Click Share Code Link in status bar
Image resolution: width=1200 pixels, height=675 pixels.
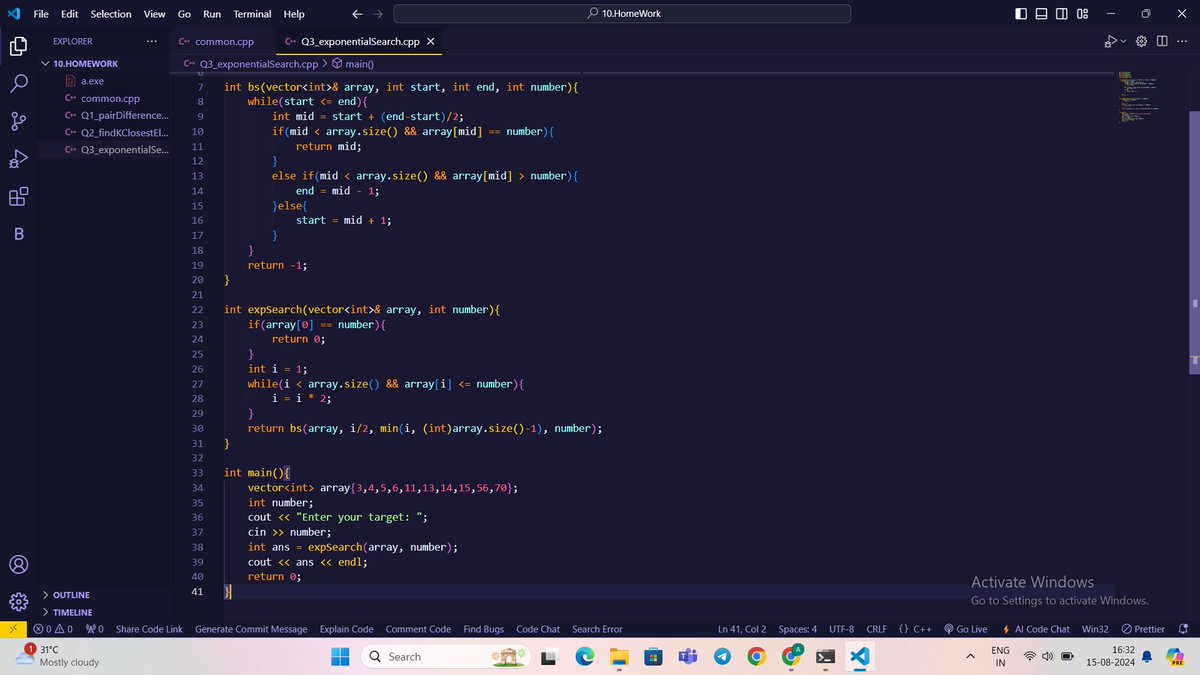(149, 629)
